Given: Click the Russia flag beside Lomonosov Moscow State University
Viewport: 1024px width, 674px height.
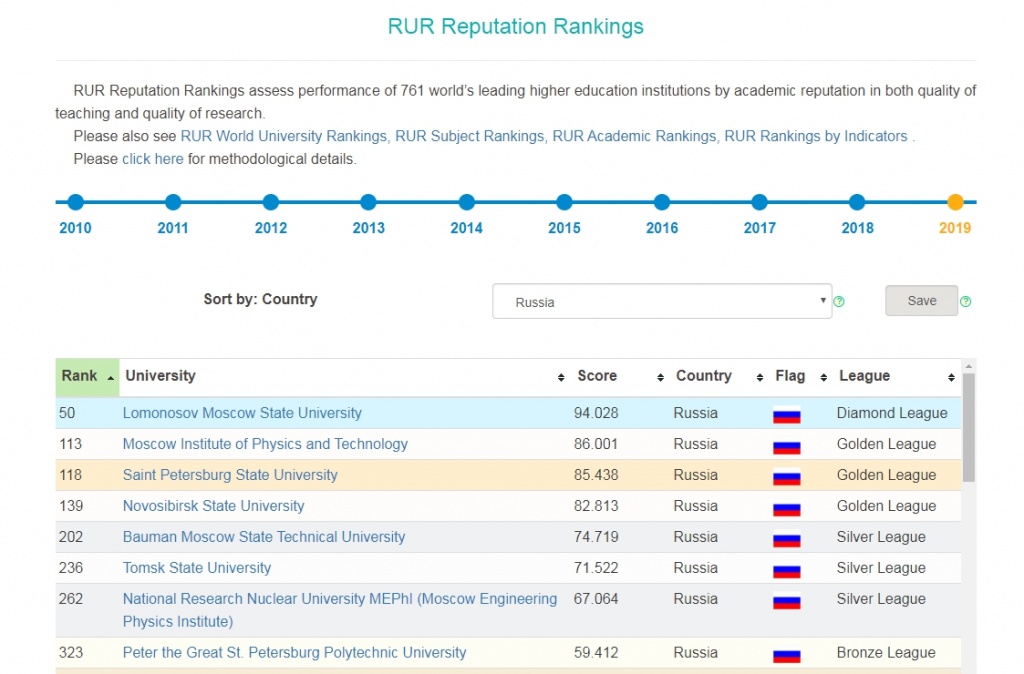Looking at the screenshot, I should (x=786, y=413).
